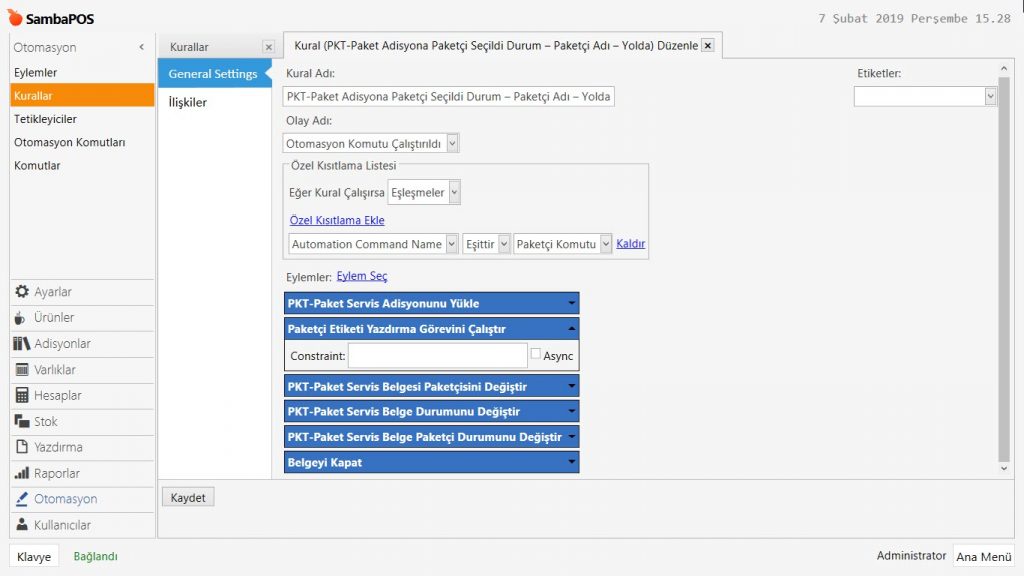Image resolution: width=1024 pixels, height=576 pixels.
Task: Click the Eylem Seç link
Action: point(362,276)
